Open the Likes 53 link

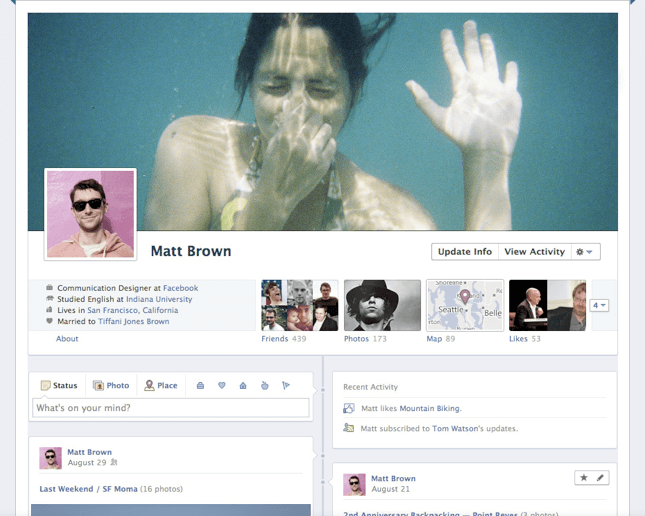525,339
